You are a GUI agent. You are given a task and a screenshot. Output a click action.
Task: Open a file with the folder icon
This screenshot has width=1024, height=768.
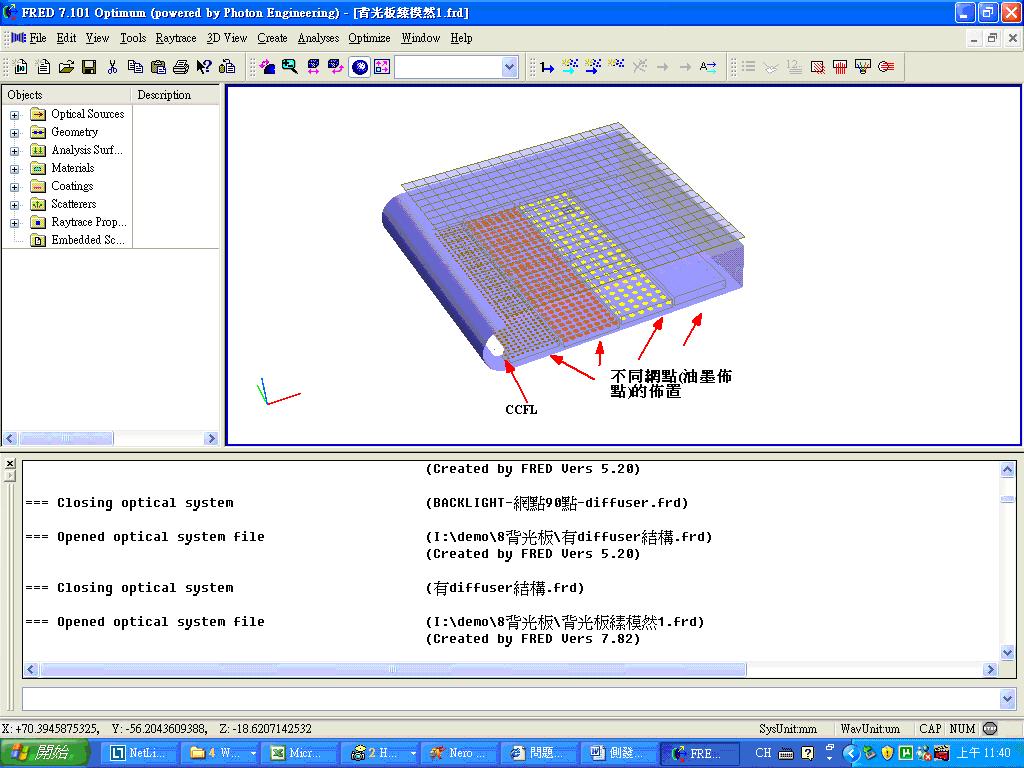pyautogui.click(x=66, y=67)
